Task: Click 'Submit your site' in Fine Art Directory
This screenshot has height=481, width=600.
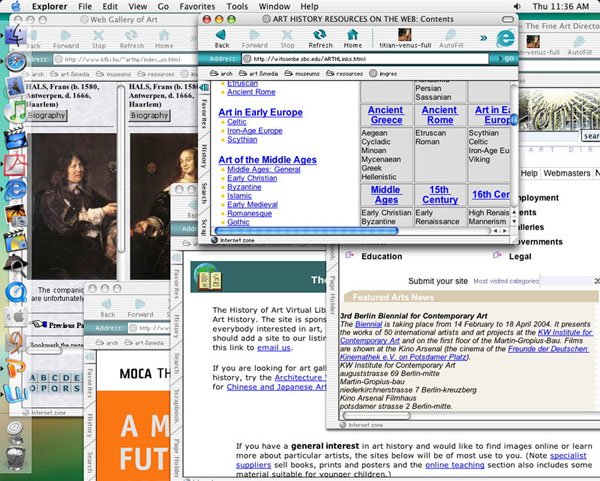Action: coord(438,281)
